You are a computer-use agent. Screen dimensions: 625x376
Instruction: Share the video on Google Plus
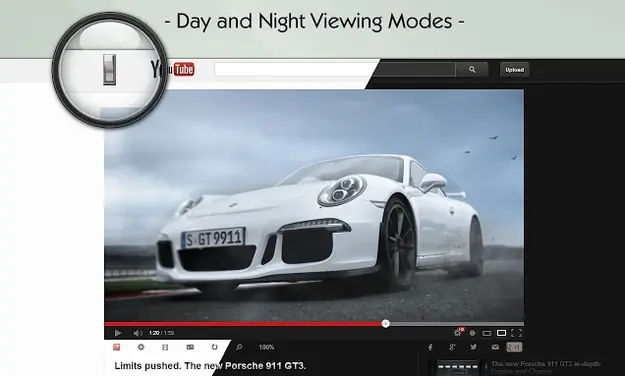pyautogui.click(x=452, y=347)
